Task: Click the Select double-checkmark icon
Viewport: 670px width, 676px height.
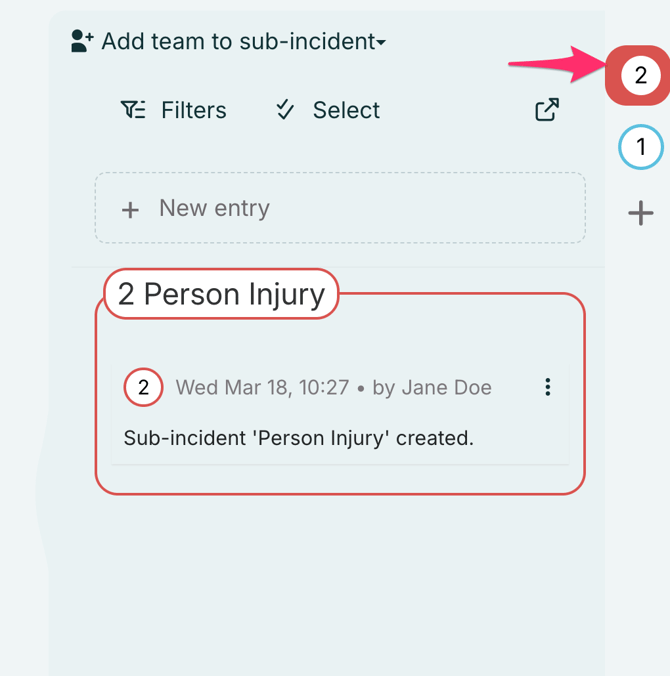Action: click(285, 110)
